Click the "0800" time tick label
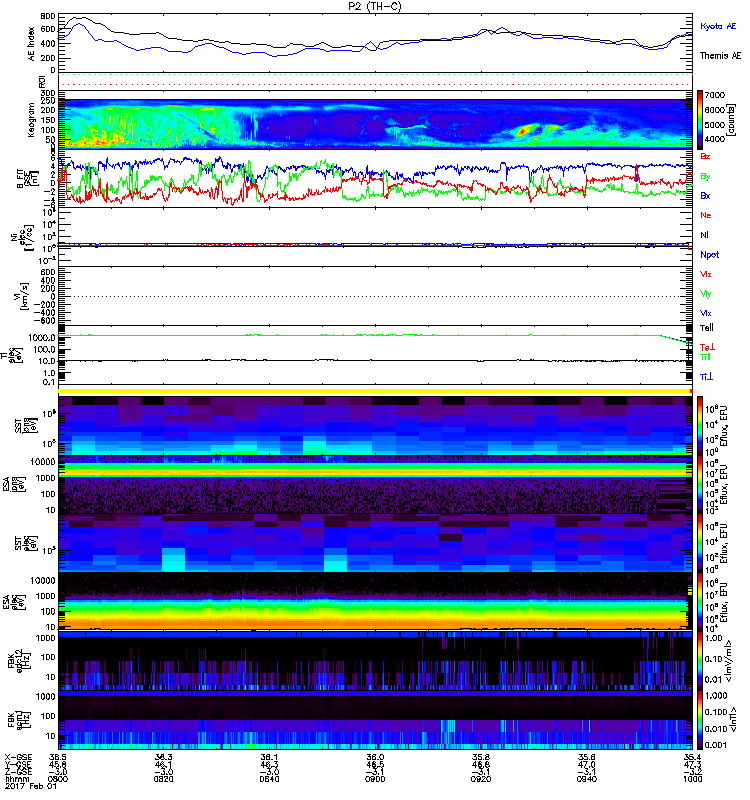The height and width of the screenshot is (800, 750). tap(58, 779)
